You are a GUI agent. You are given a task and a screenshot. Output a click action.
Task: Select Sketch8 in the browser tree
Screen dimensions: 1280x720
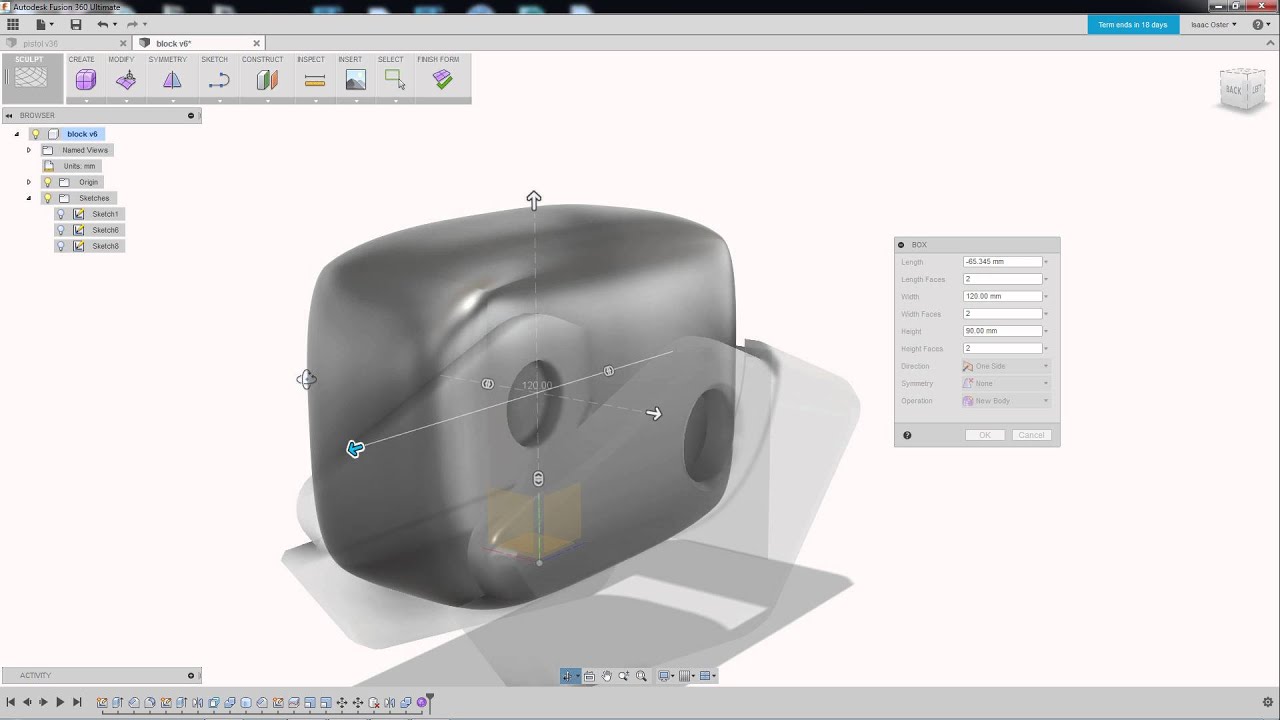(x=105, y=246)
